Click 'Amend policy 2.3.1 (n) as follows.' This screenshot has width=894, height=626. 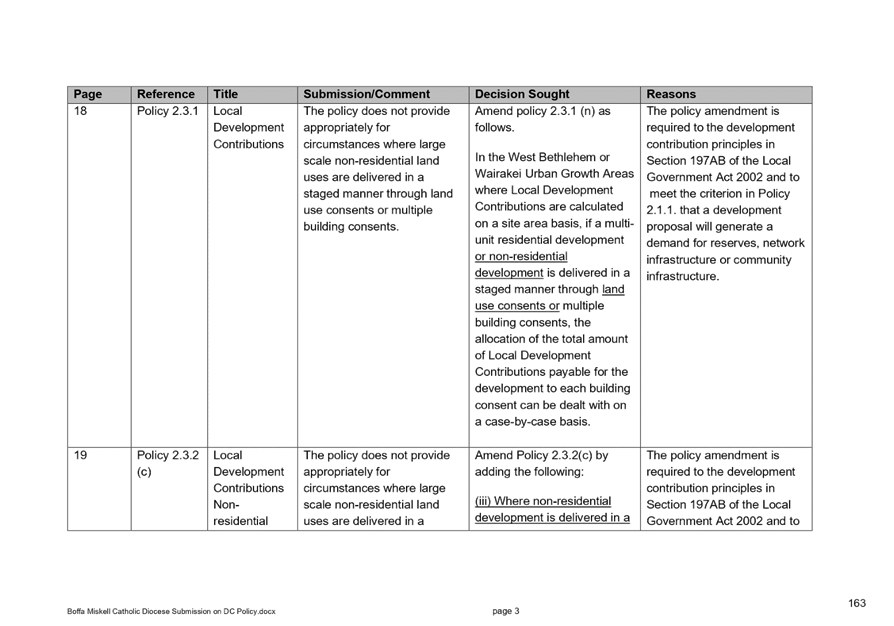click(x=542, y=119)
